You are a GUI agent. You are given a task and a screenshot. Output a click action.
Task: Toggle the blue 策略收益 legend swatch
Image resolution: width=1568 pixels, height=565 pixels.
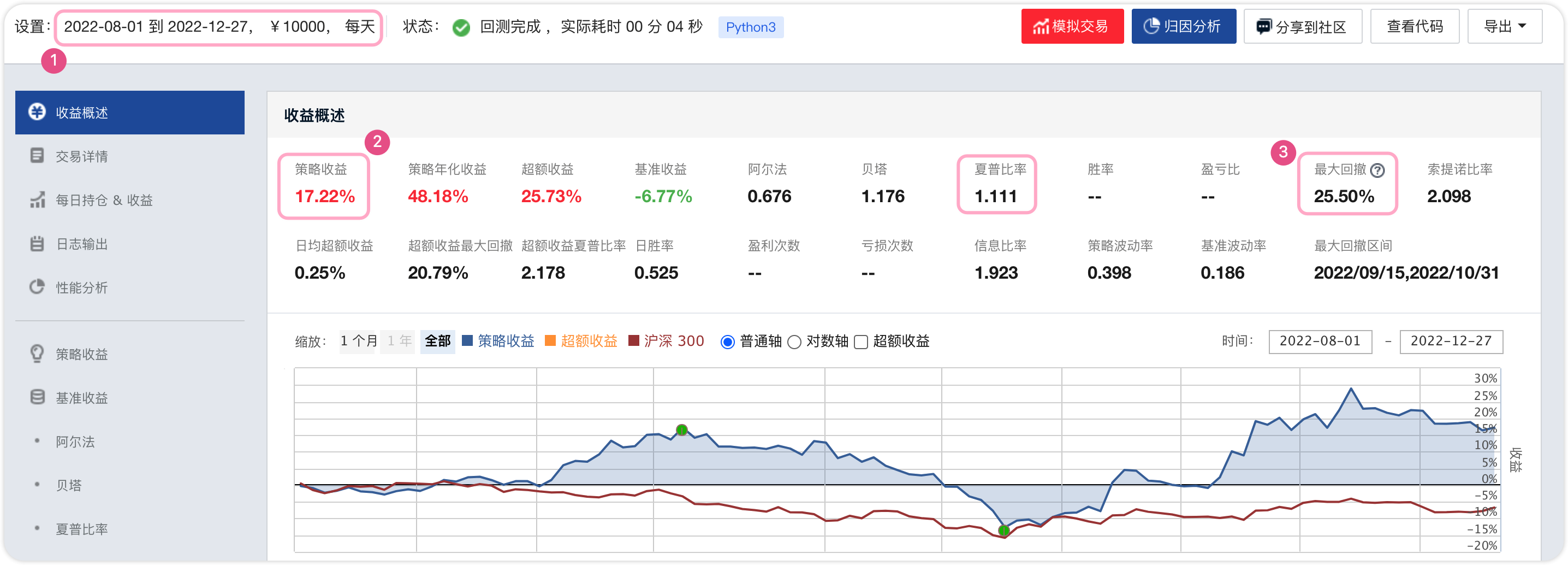(x=467, y=341)
